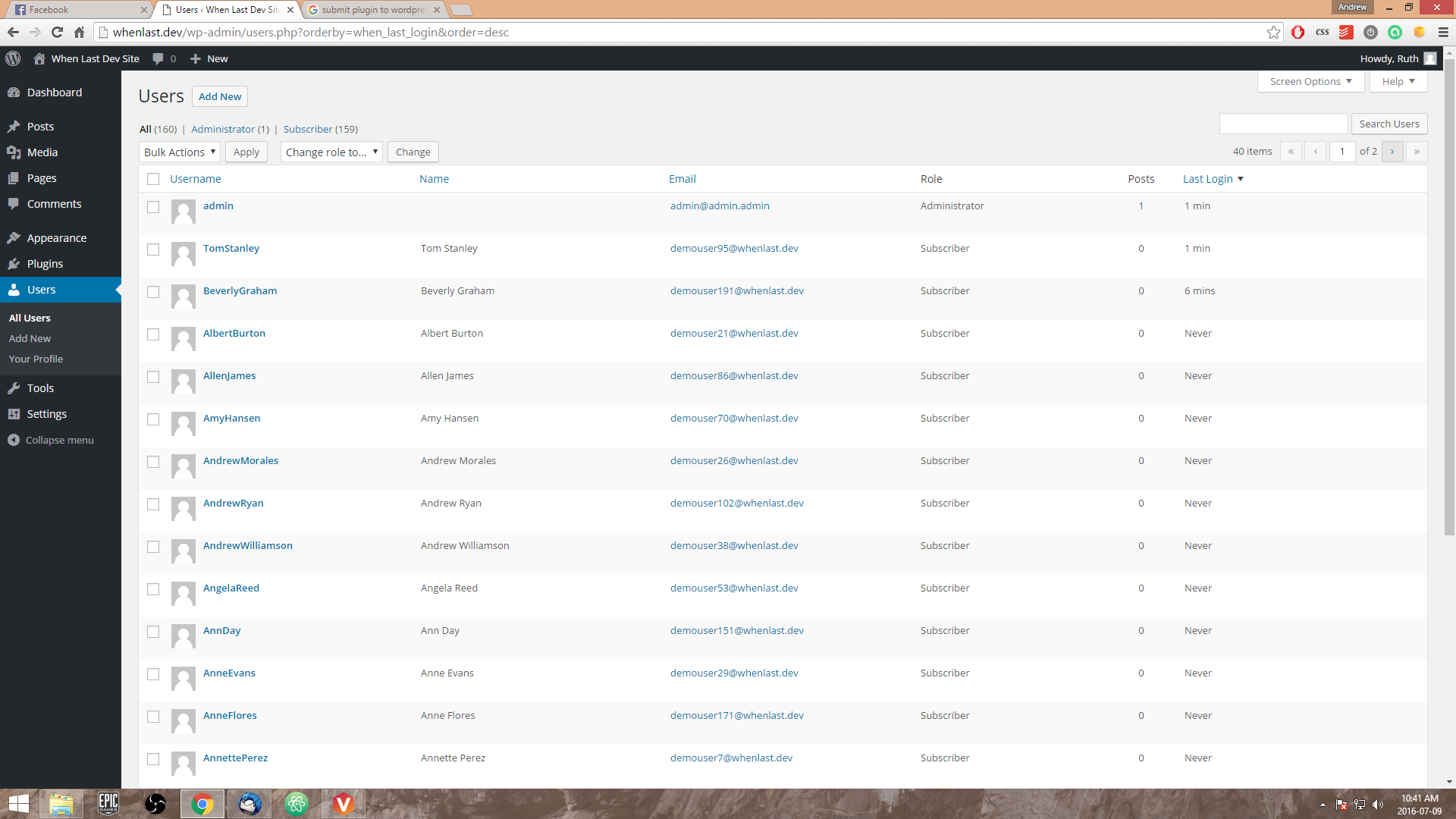Click the Users icon in sidebar
1456x819 pixels.
tap(14, 289)
